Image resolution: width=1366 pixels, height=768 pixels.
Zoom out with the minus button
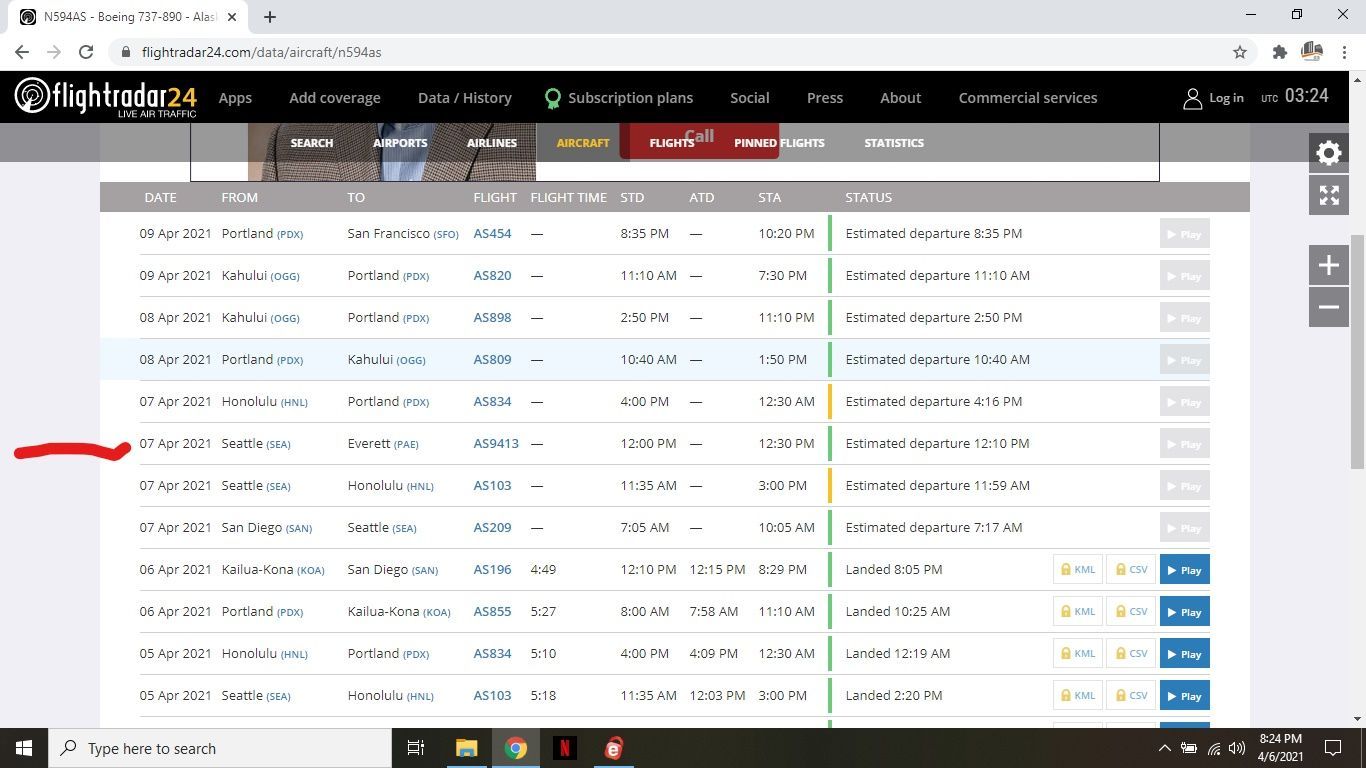[x=1329, y=307]
